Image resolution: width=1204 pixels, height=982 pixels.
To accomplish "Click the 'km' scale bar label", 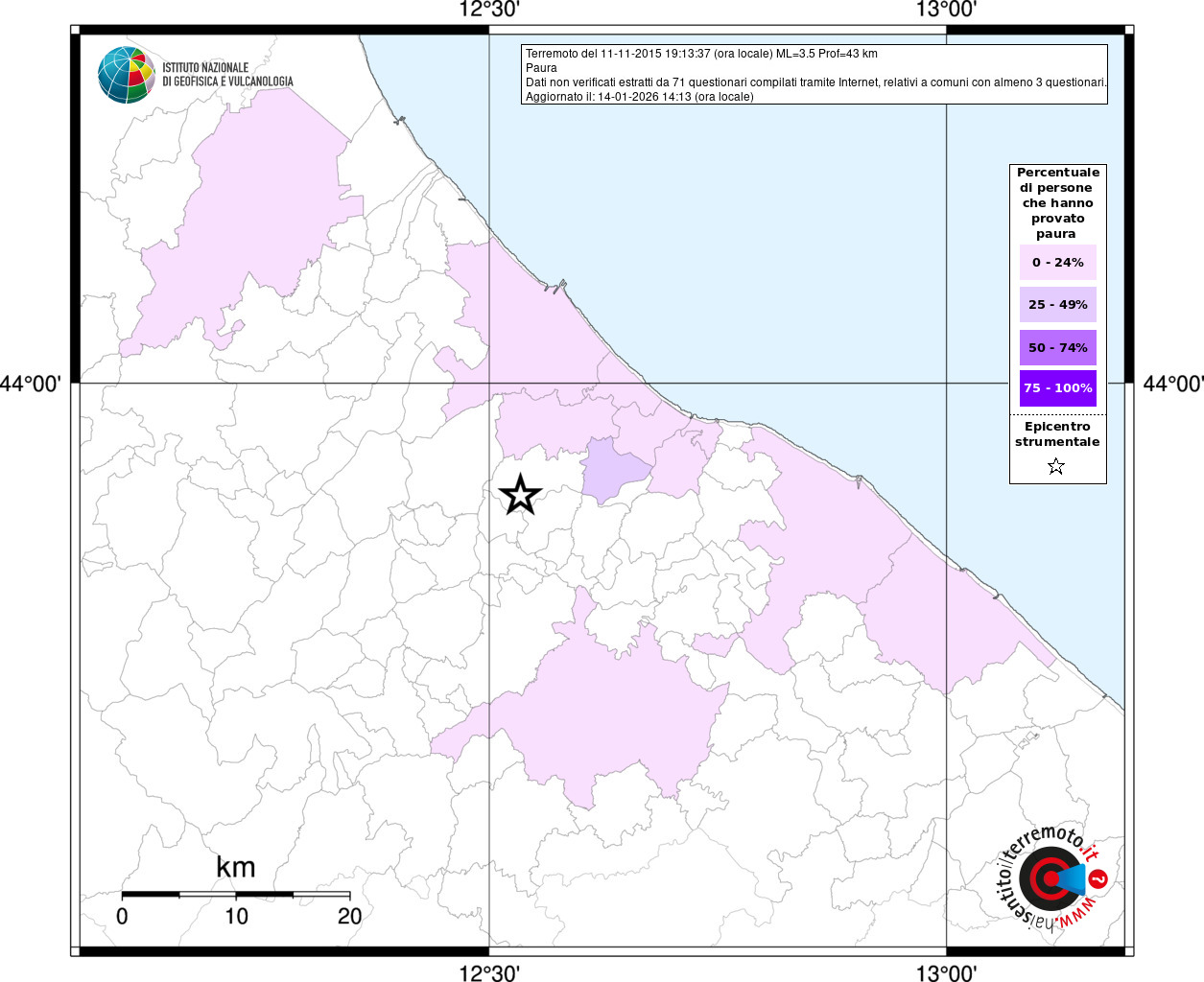I will tap(235, 867).
